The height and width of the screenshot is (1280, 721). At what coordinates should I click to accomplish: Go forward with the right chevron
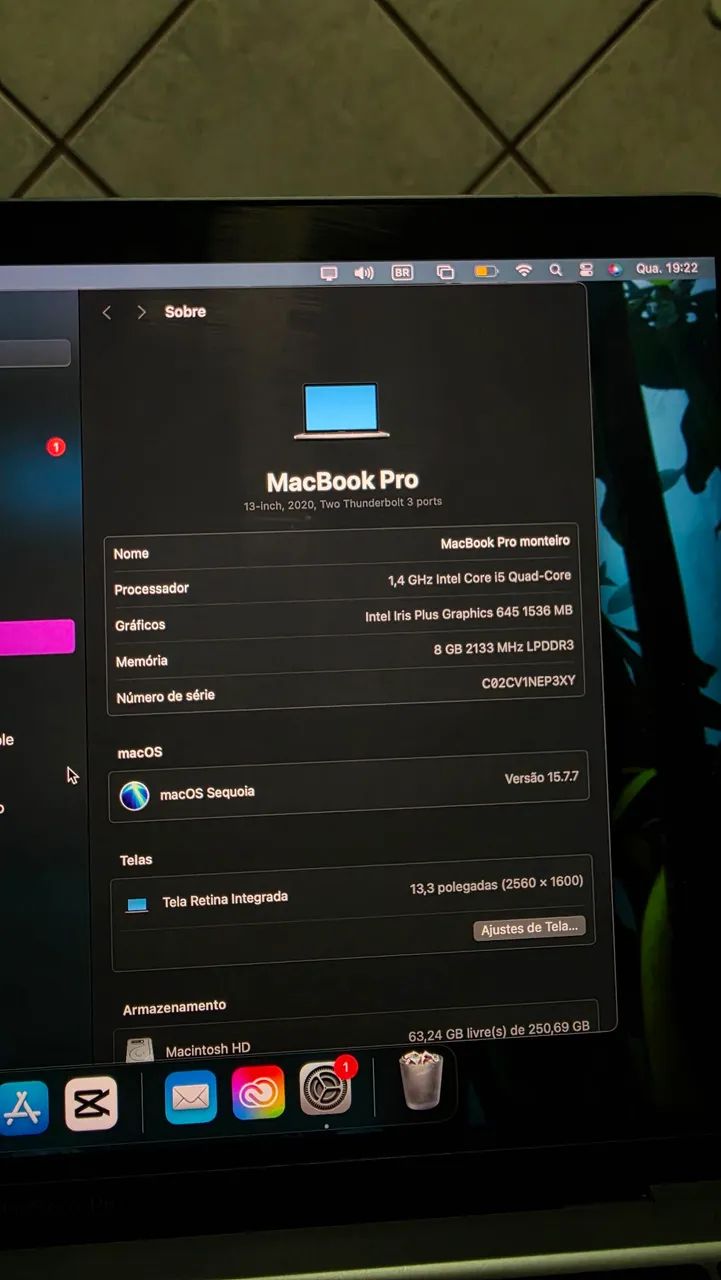(141, 312)
